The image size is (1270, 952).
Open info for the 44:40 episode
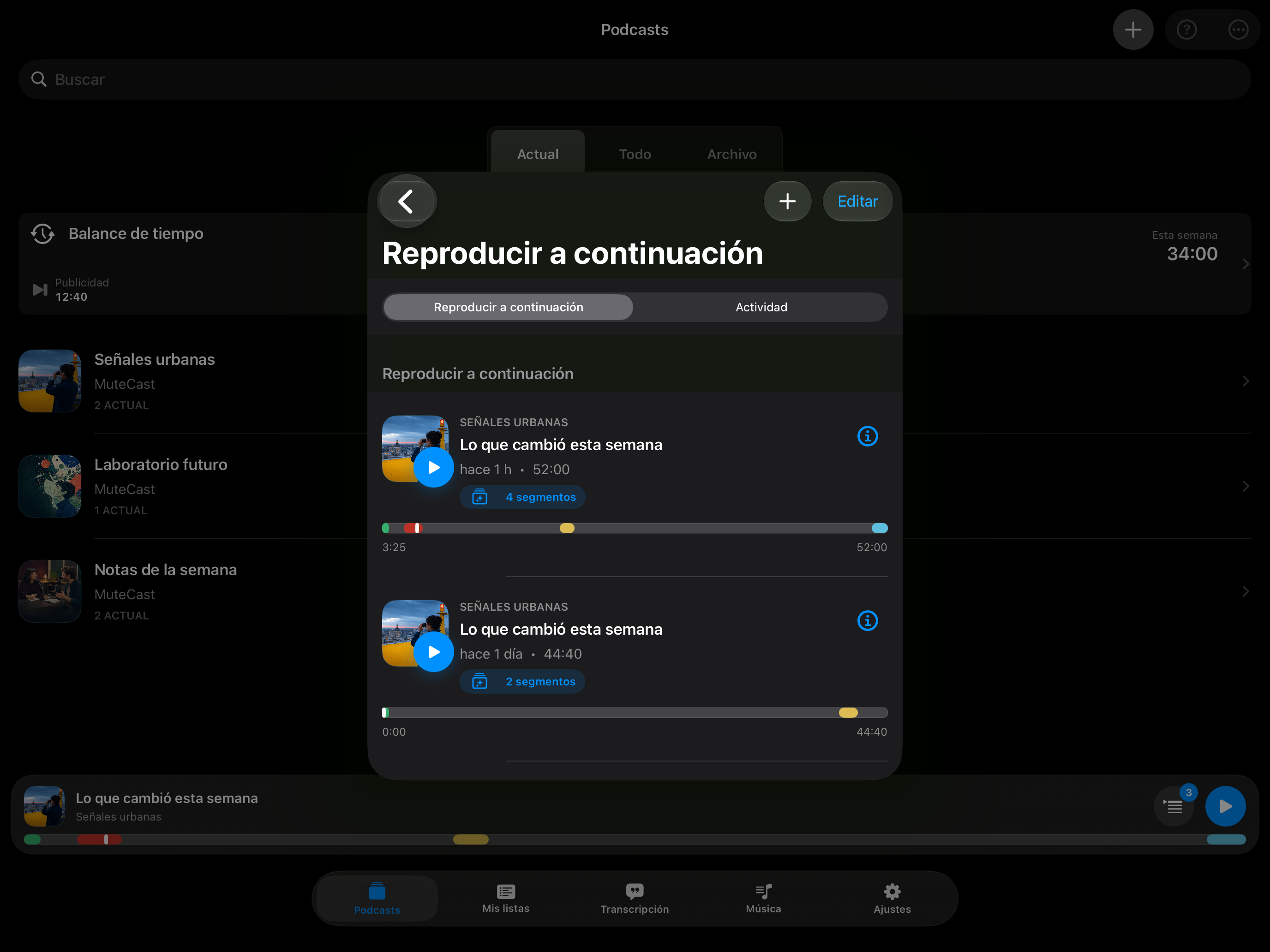point(867,620)
